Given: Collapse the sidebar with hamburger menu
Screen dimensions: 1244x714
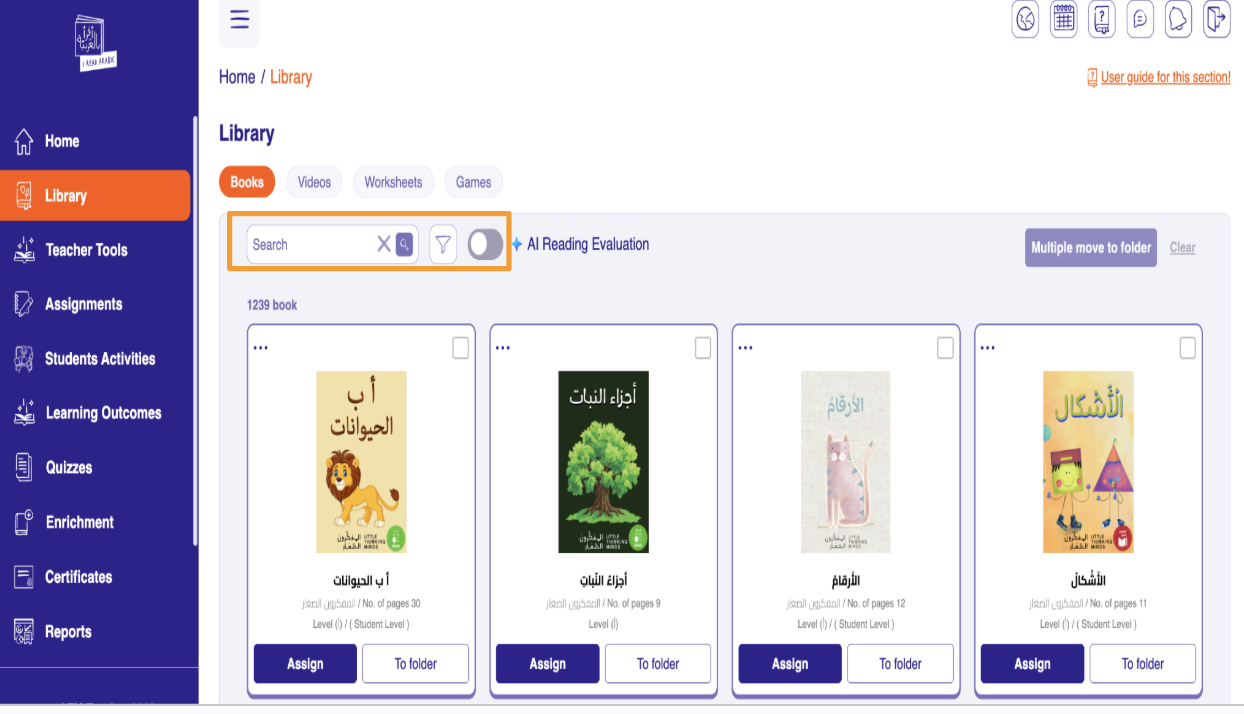Looking at the screenshot, I should (239, 19).
